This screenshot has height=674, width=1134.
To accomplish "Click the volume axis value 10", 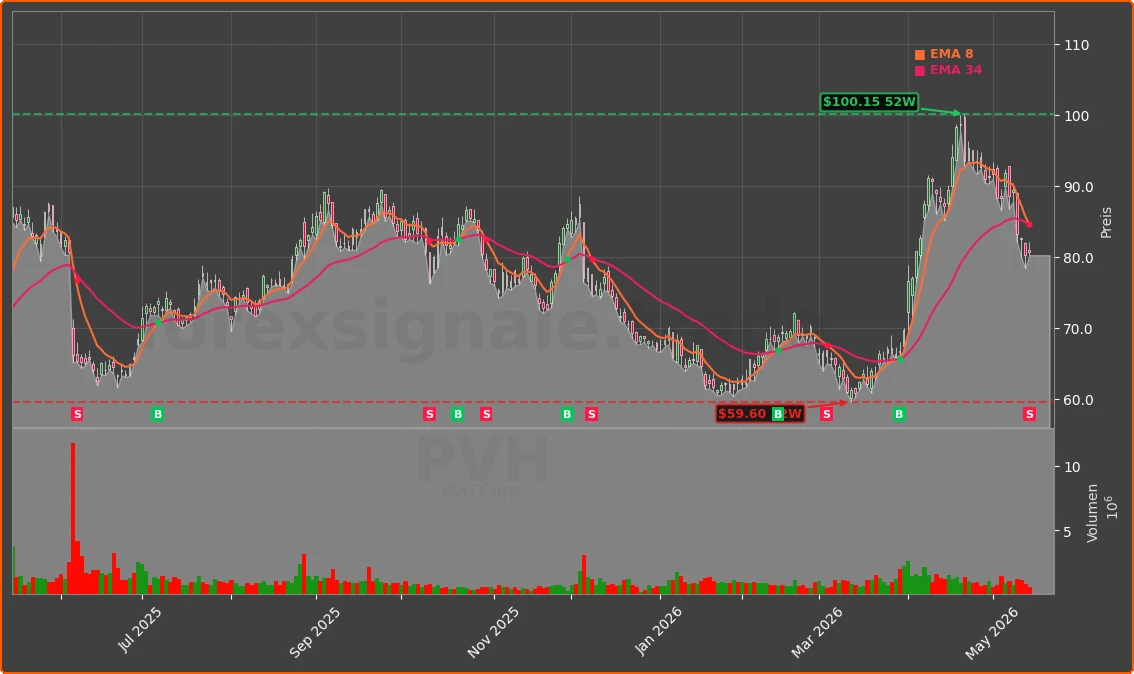I will point(1073,467).
